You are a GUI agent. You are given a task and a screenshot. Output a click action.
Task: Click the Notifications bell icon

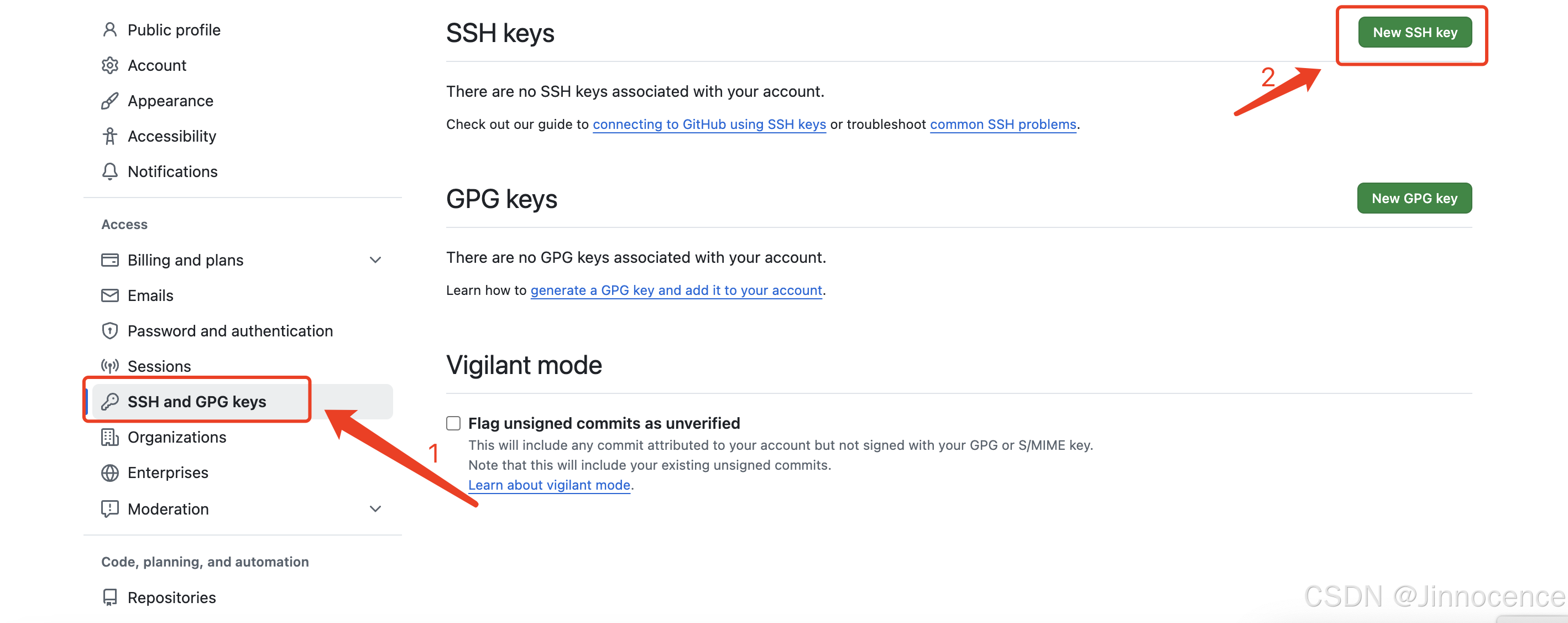[109, 171]
